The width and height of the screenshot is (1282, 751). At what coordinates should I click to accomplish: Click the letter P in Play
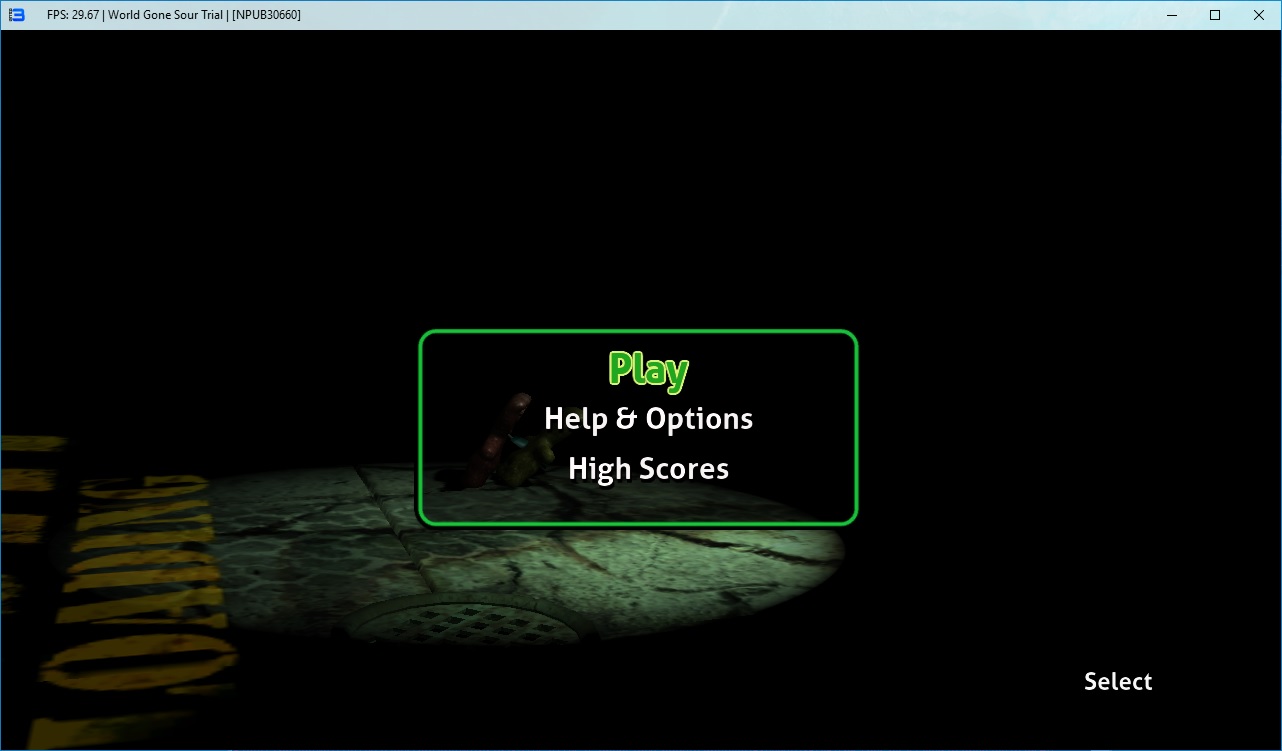click(x=622, y=369)
